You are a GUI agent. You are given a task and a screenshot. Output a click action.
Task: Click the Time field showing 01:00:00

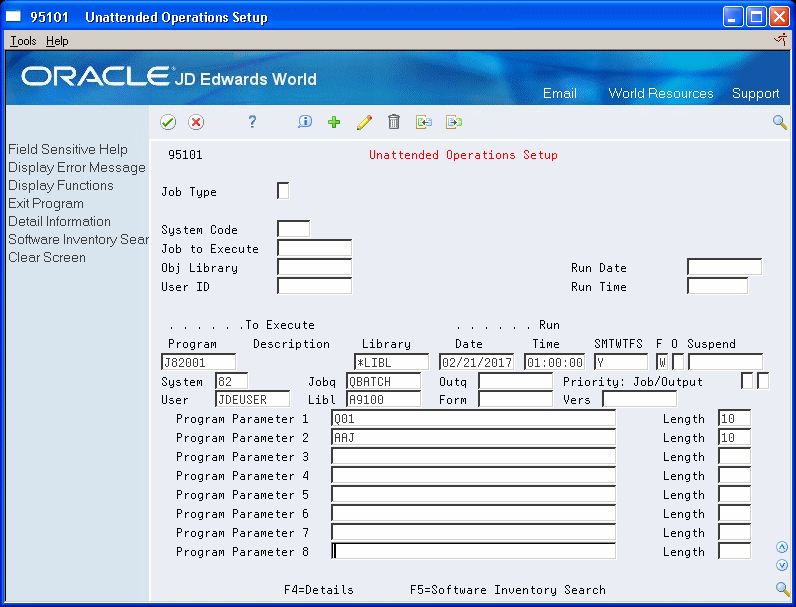tap(554, 362)
